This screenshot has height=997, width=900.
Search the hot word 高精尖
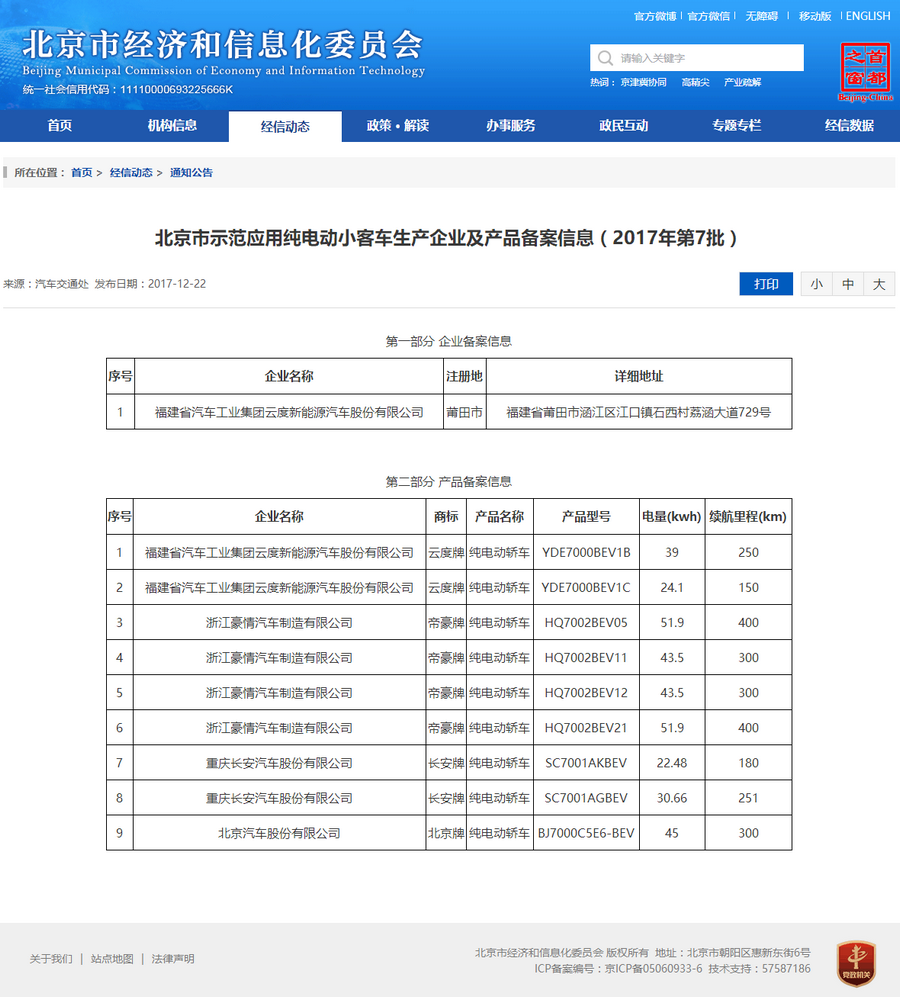[x=695, y=82]
